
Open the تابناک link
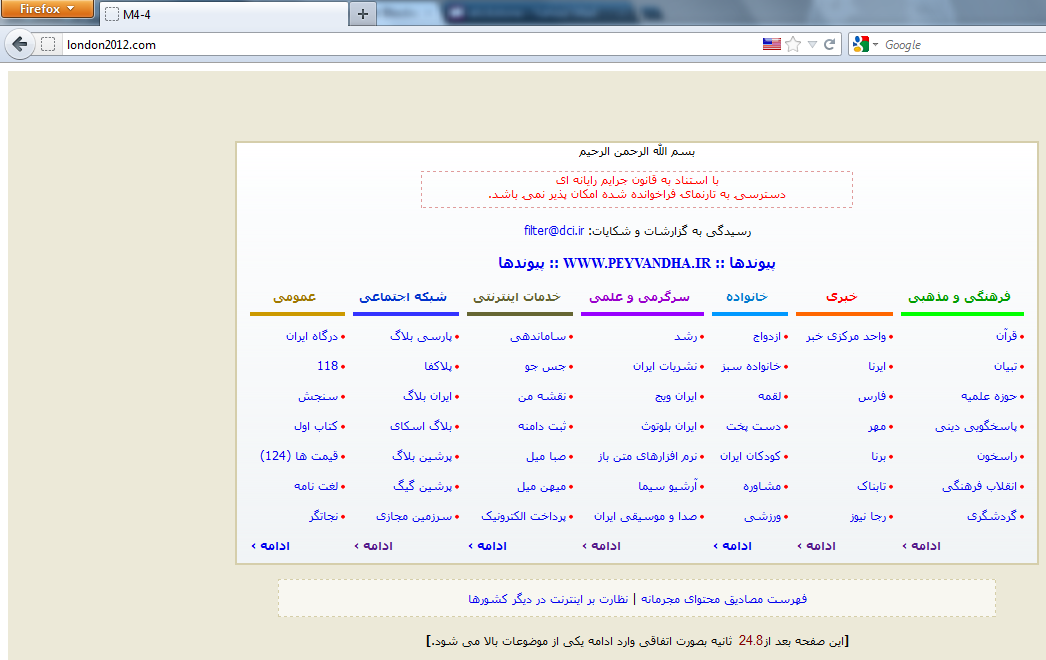[872, 486]
